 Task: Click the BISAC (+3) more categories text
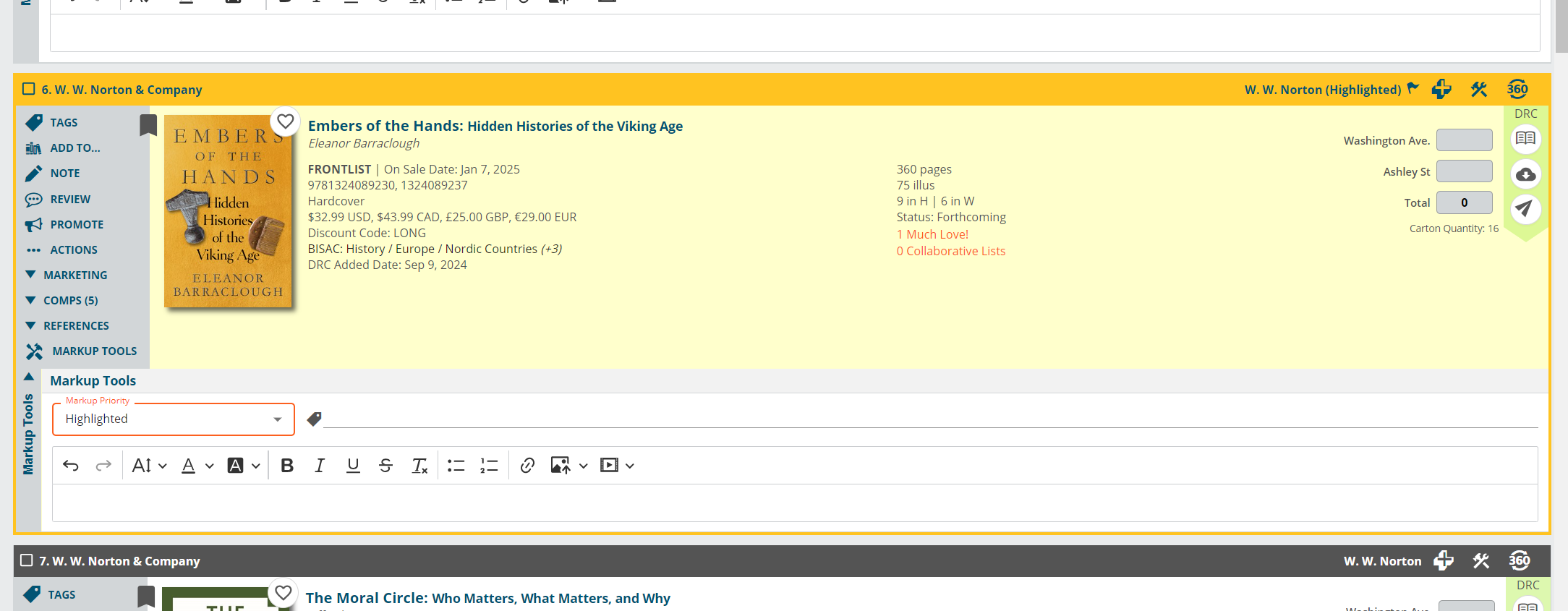tap(552, 249)
